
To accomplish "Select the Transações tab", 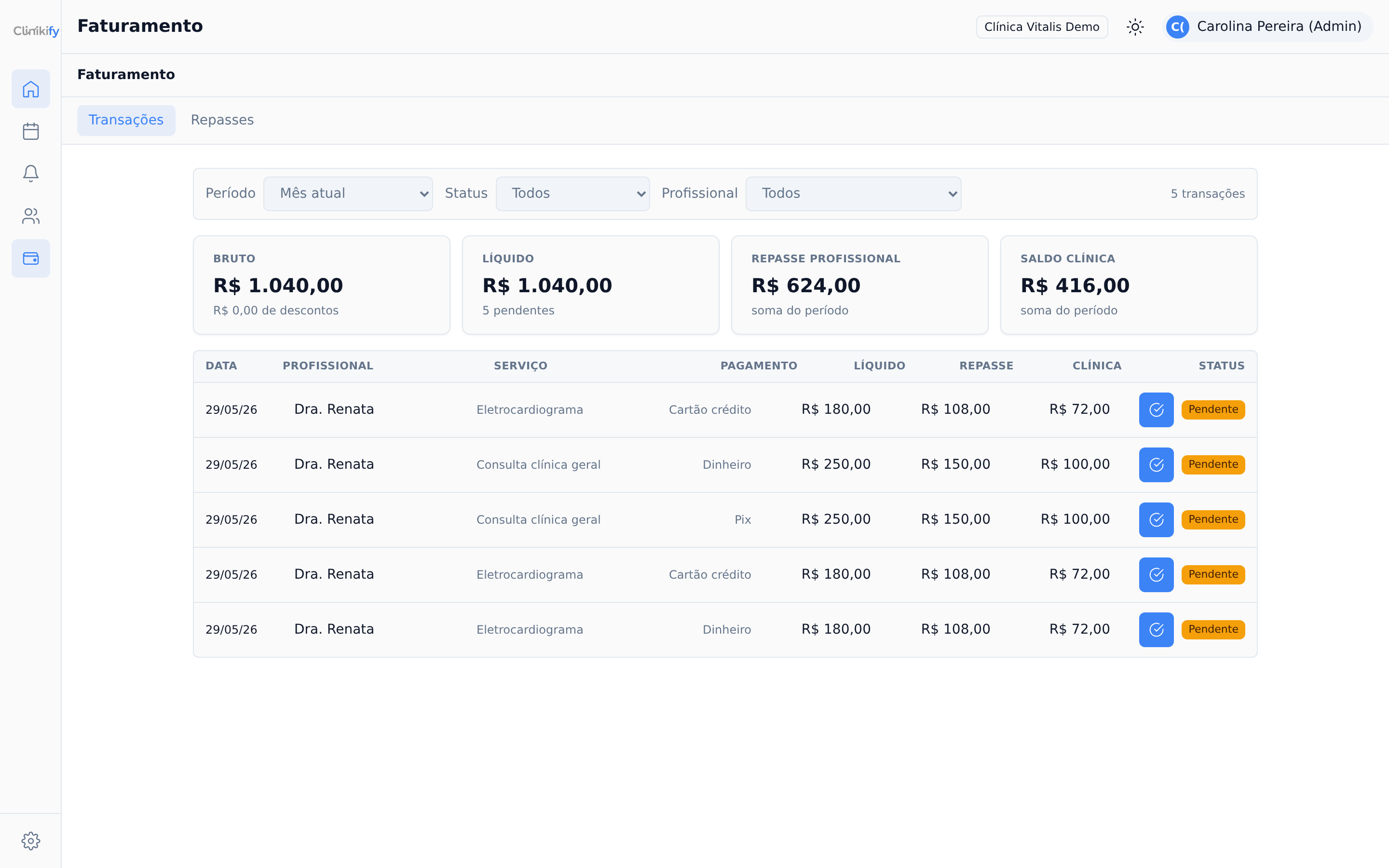I will (126, 120).
